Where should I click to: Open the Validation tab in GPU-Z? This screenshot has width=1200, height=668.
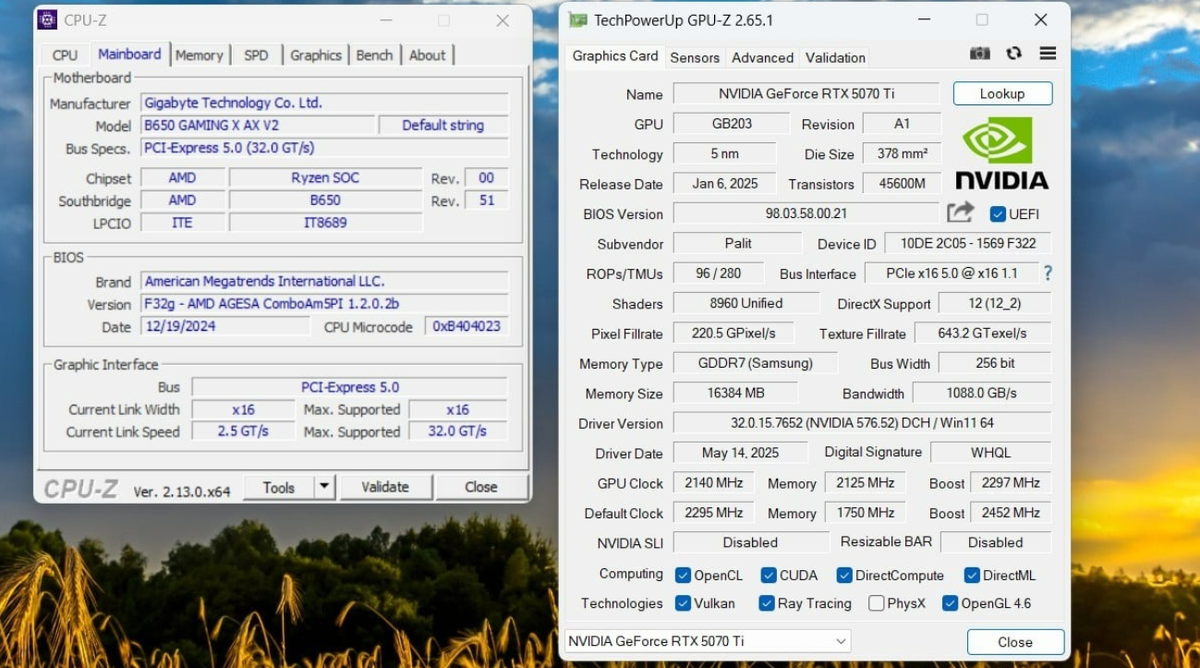(835, 57)
